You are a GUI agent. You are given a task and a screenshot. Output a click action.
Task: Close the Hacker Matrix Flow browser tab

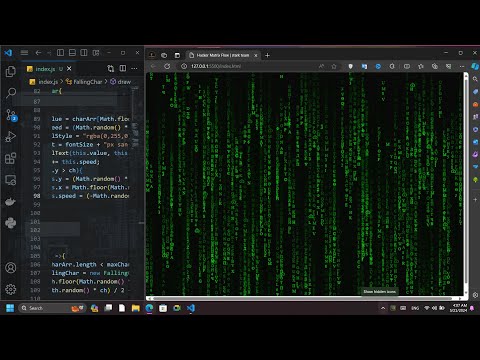pyautogui.click(x=256, y=55)
